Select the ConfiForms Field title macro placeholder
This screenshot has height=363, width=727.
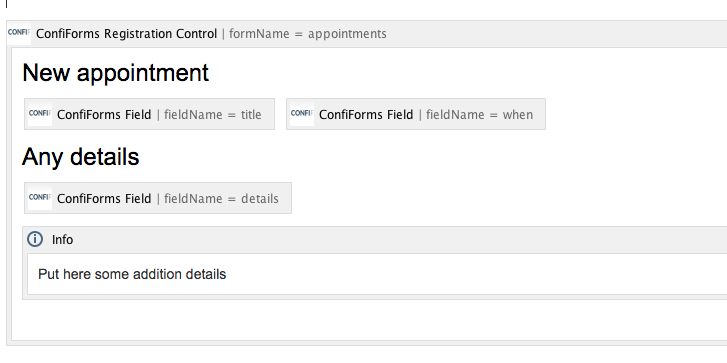(149, 114)
